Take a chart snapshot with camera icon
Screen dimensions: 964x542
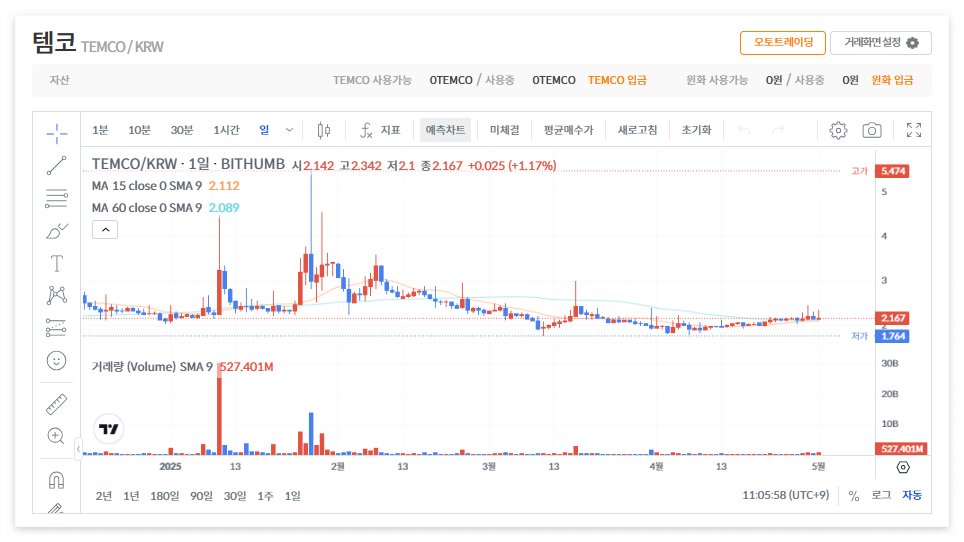[x=872, y=130]
